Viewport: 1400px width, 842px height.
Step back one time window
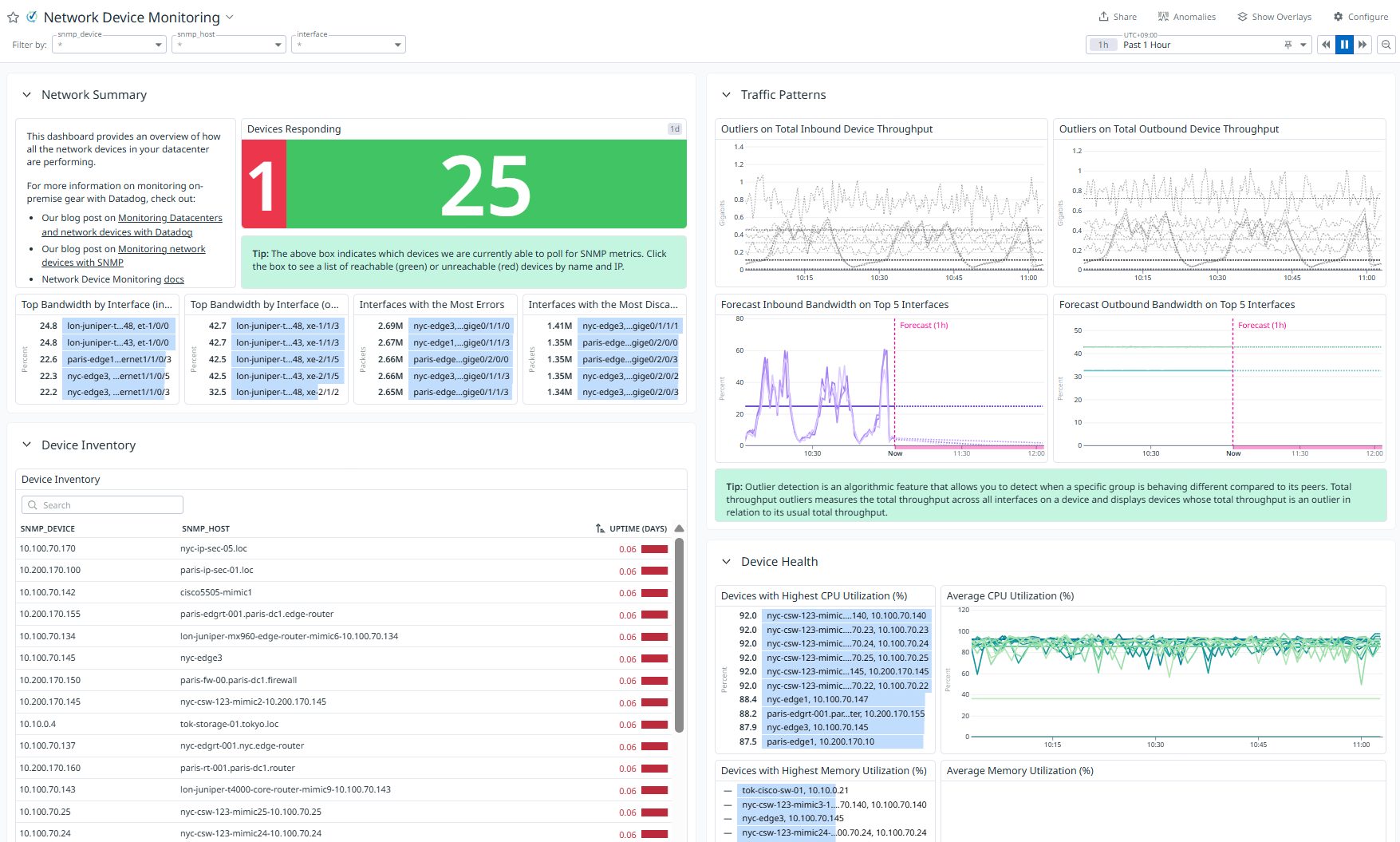[x=1326, y=45]
